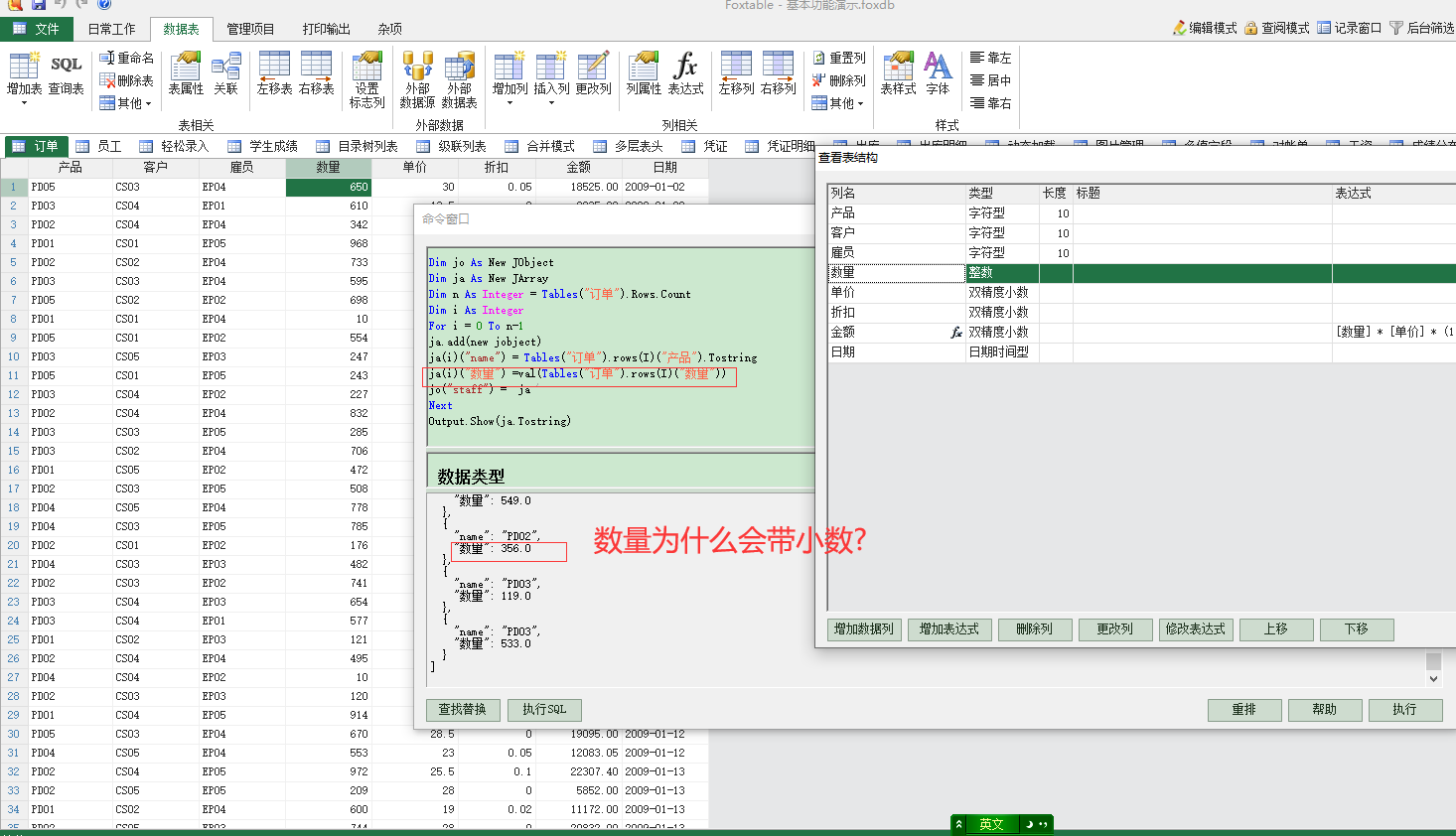
Task: Toggle the 记录窗口 record window
Action: click(1349, 28)
